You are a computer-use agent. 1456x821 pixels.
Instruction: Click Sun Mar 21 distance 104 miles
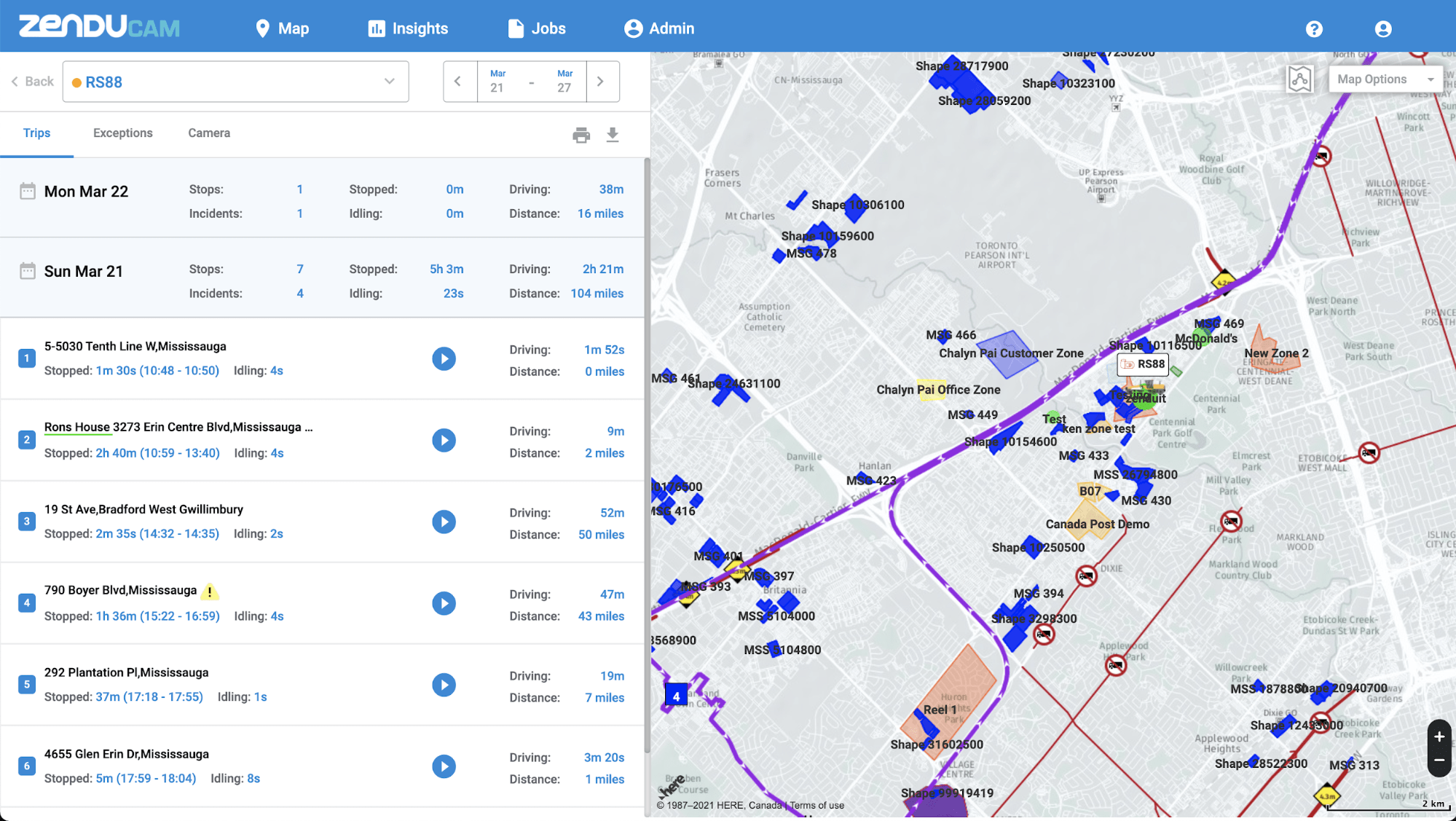[x=597, y=294]
